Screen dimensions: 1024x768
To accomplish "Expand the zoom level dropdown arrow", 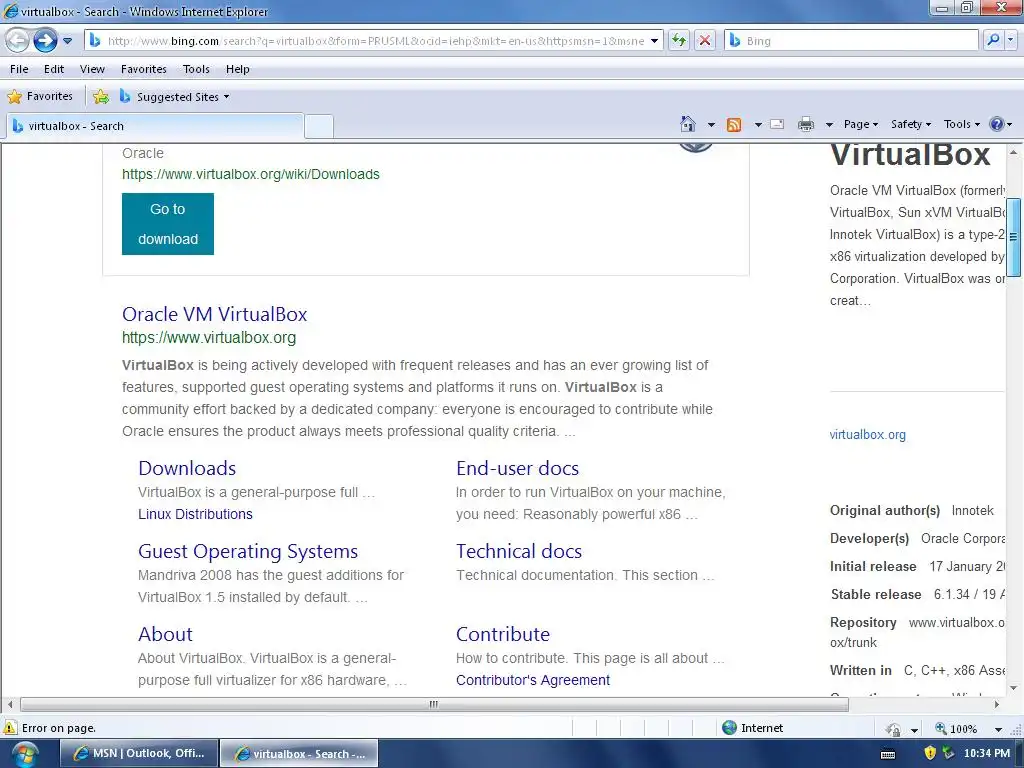I will (998, 729).
